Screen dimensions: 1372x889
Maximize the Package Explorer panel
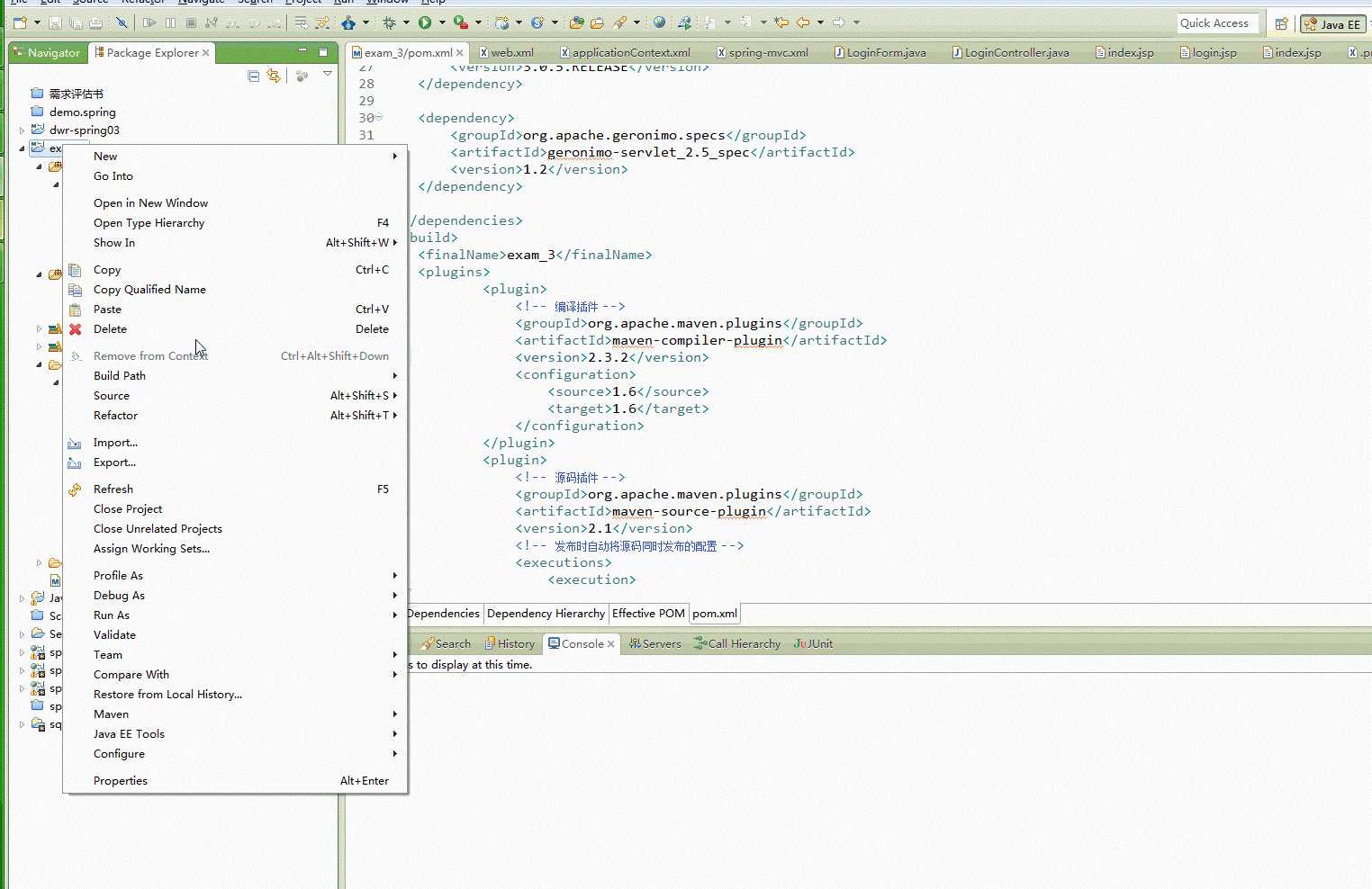click(323, 52)
